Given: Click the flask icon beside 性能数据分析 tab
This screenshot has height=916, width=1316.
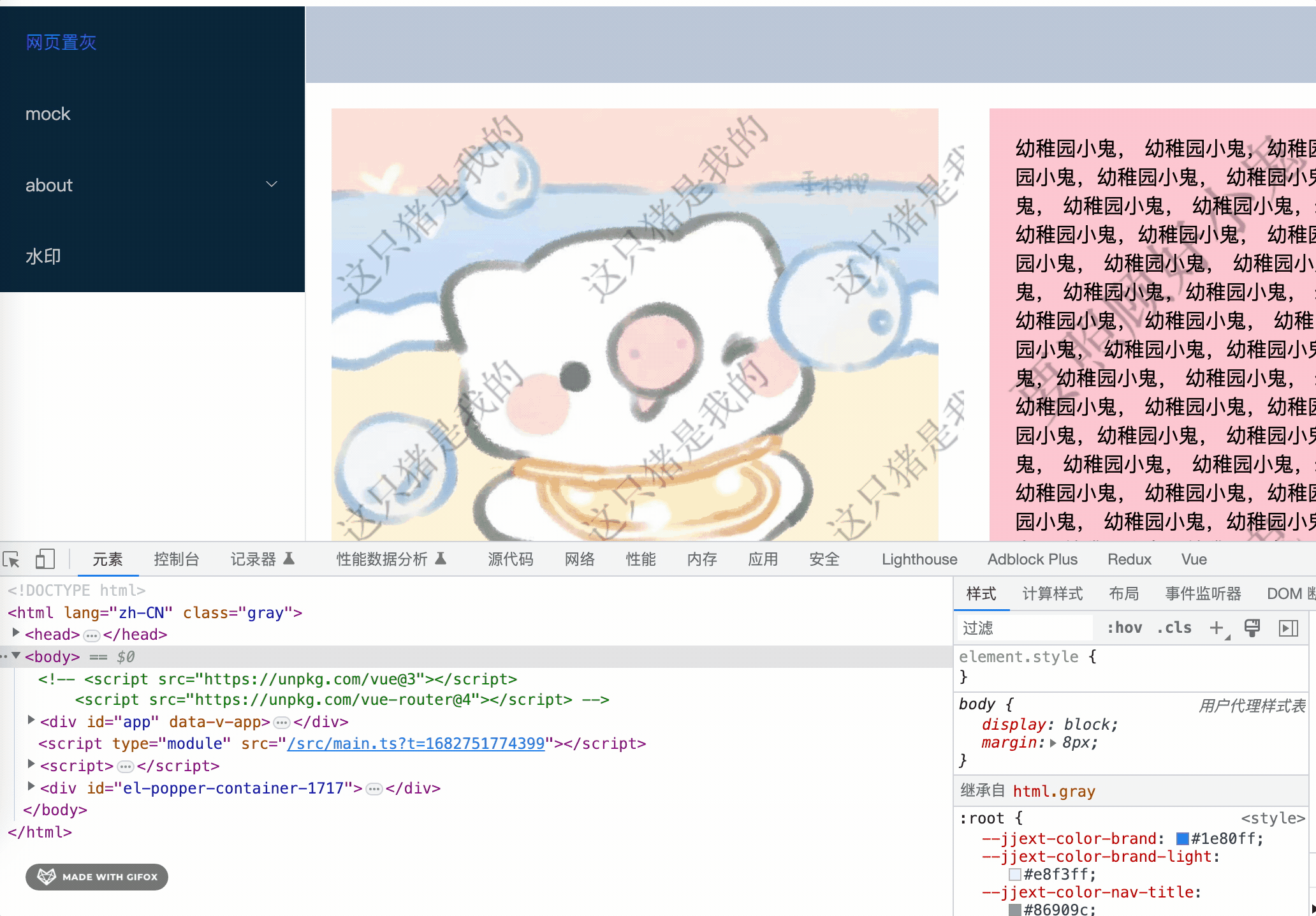Looking at the screenshot, I should pos(439,558).
